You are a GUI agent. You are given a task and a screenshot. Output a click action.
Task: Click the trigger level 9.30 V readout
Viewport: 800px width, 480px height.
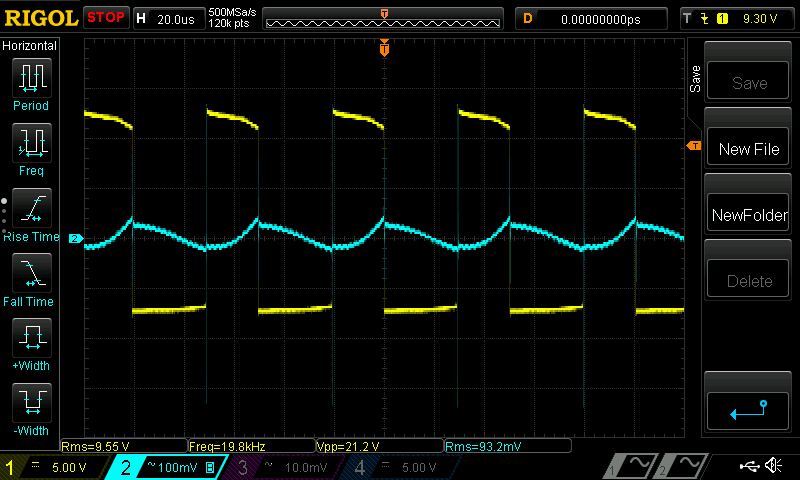pyautogui.click(x=760, y=19)
